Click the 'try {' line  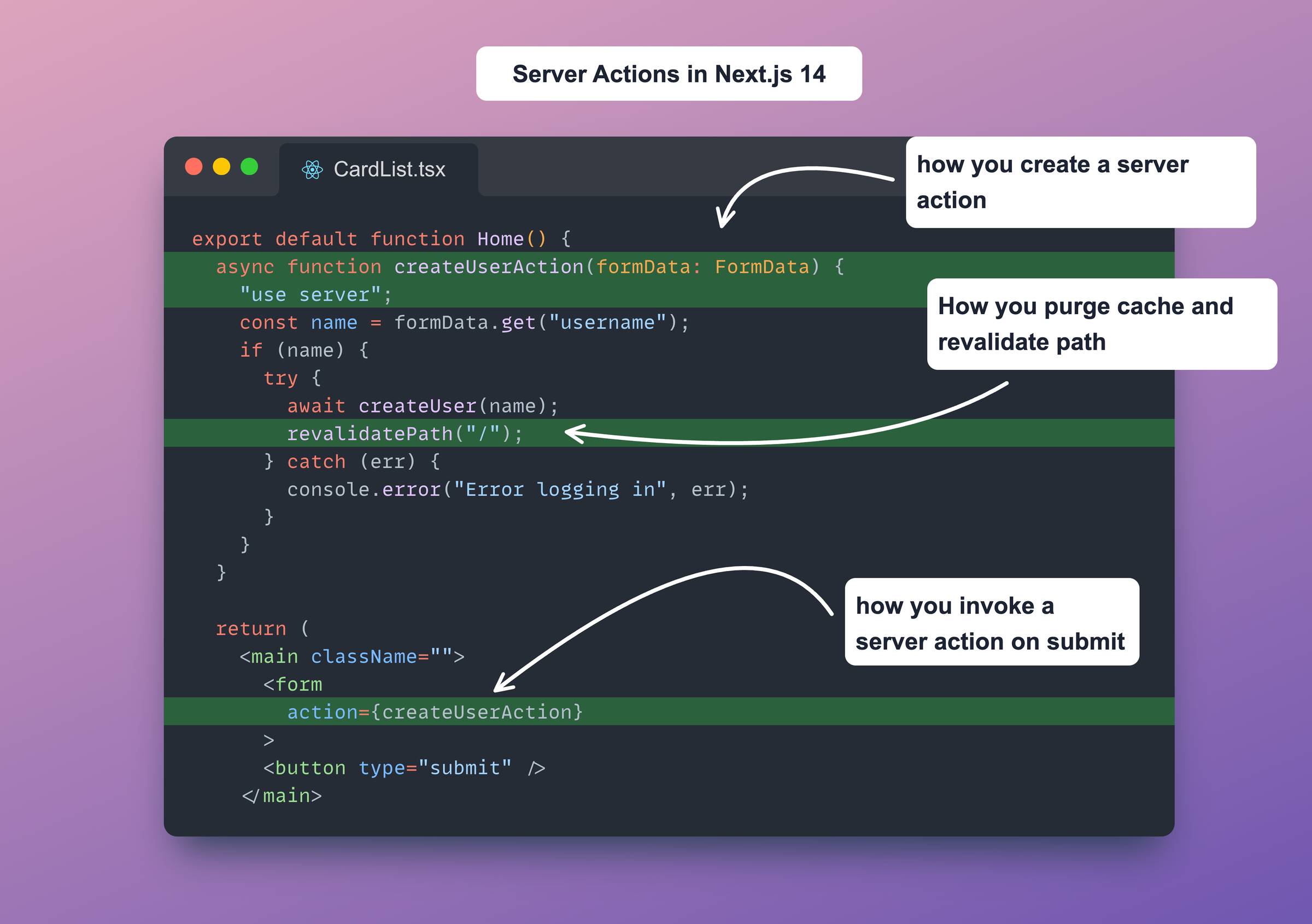coord(292,378)
